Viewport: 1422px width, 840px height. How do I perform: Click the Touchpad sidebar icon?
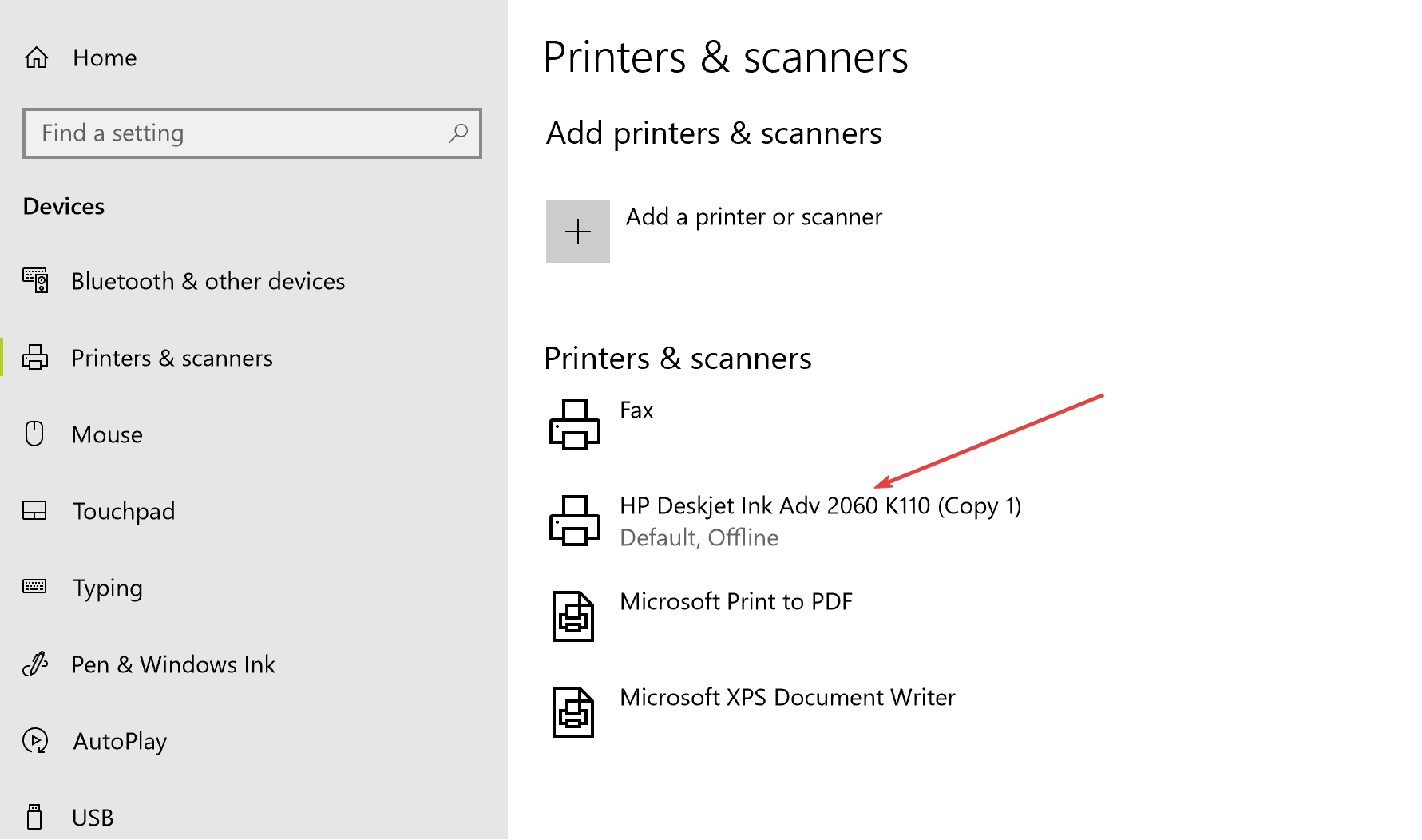pos(34,510)
